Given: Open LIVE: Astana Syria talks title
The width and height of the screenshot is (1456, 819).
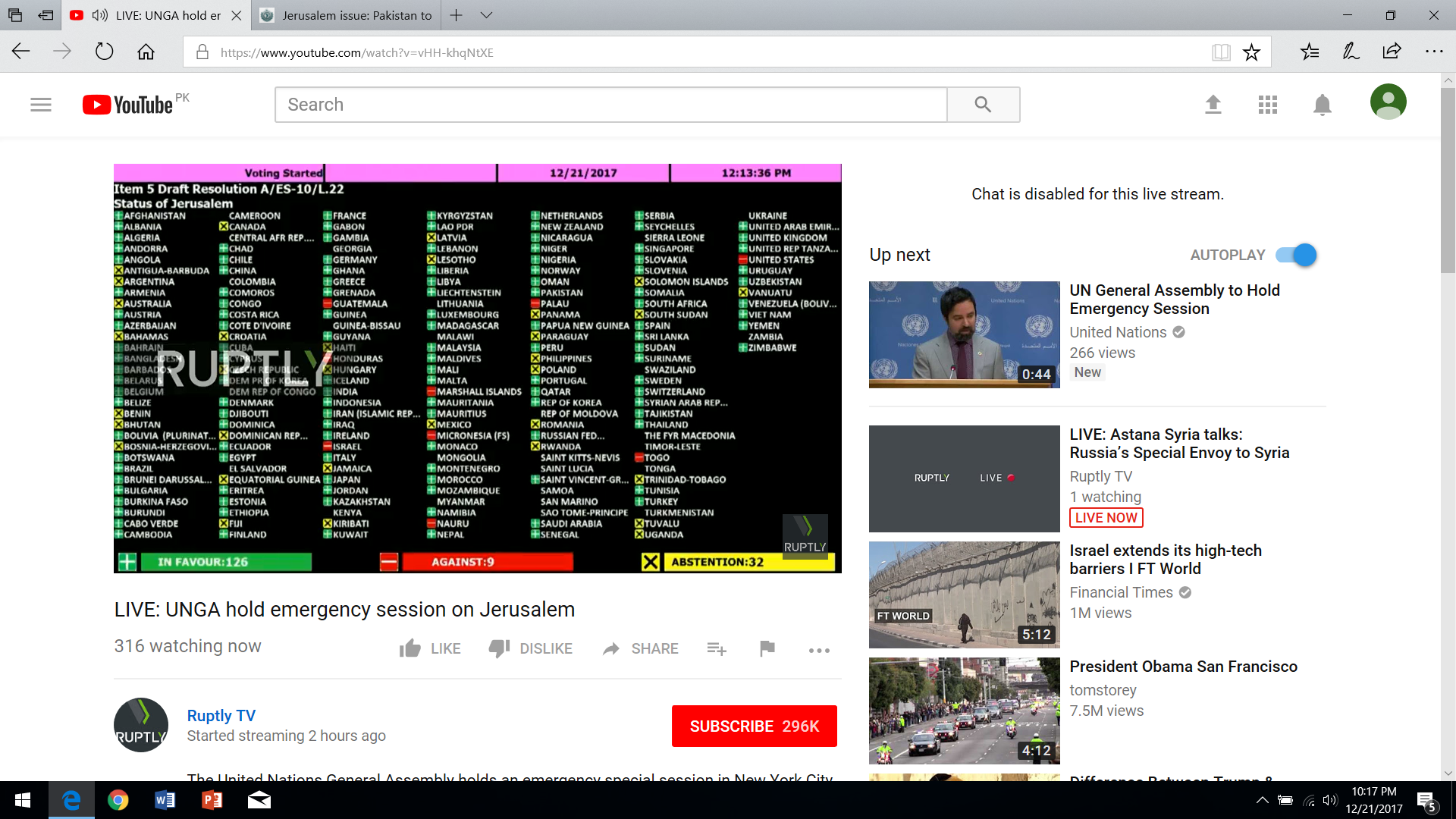Looking at the screenshot, I should pyautogui.click(x=1179, y=444).
